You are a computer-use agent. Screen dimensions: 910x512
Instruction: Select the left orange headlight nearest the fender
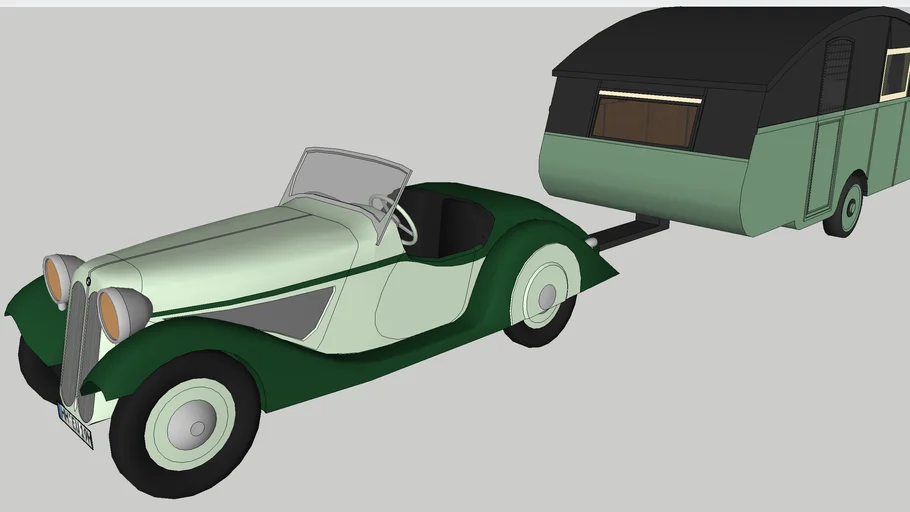pyautogui.click(x=60, y=279)
